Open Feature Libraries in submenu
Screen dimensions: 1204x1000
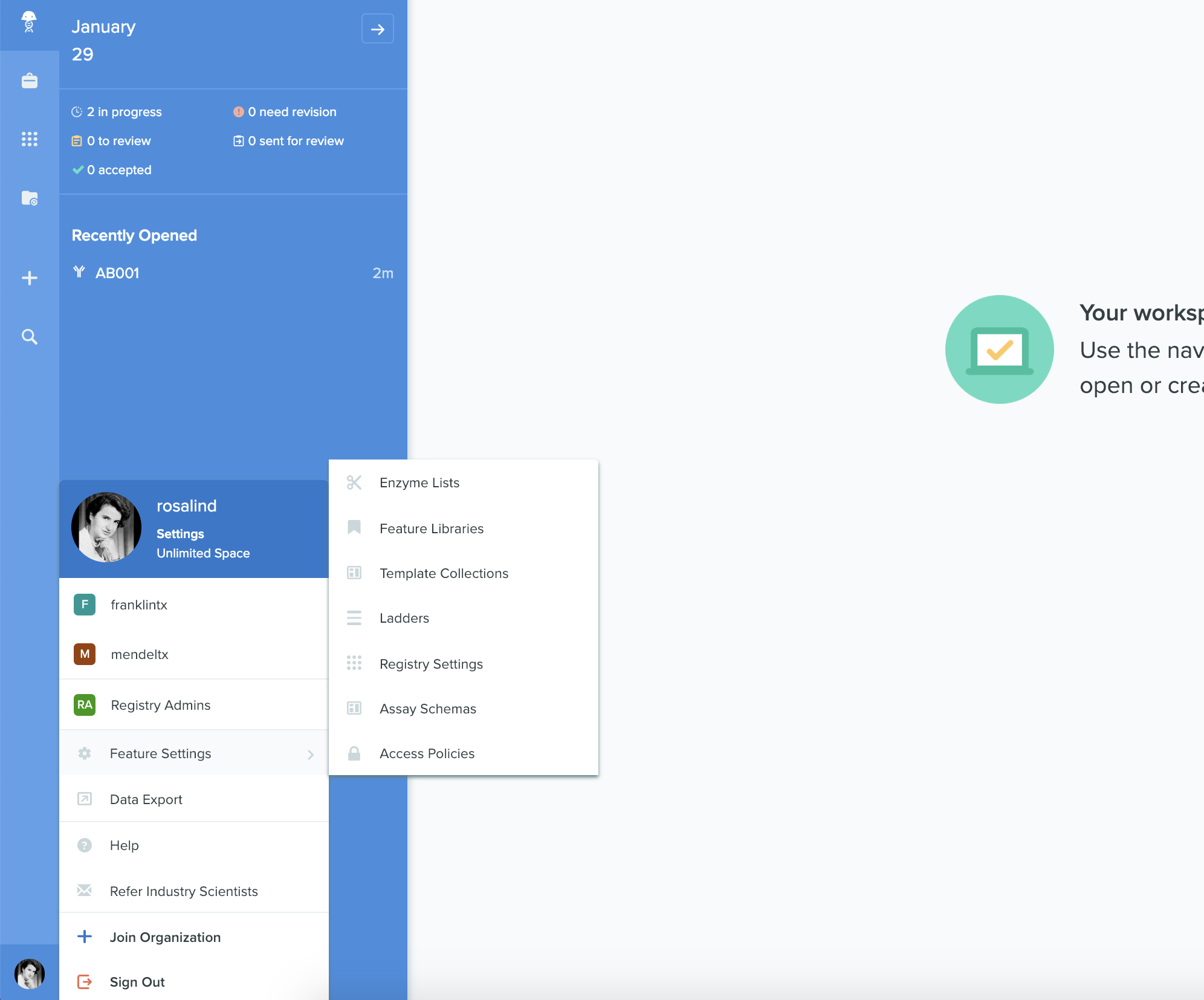coord(464,528)
